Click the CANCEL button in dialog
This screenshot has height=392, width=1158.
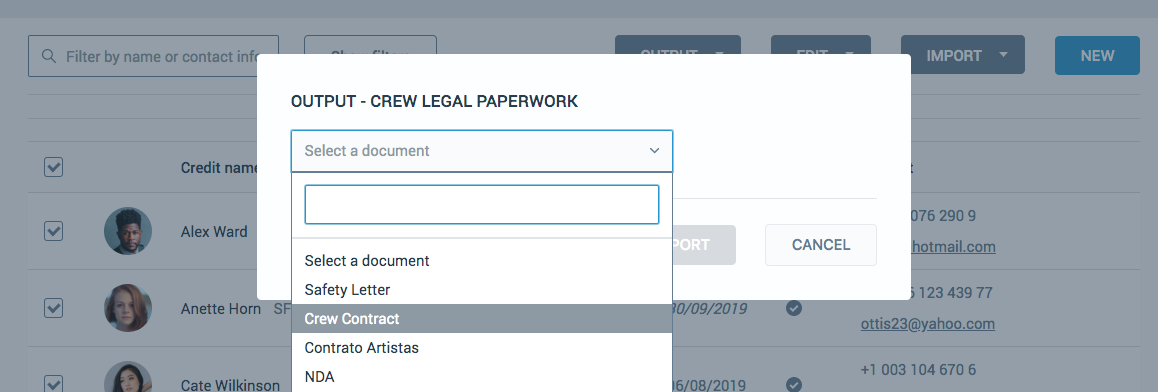click(x=820, y=244)
